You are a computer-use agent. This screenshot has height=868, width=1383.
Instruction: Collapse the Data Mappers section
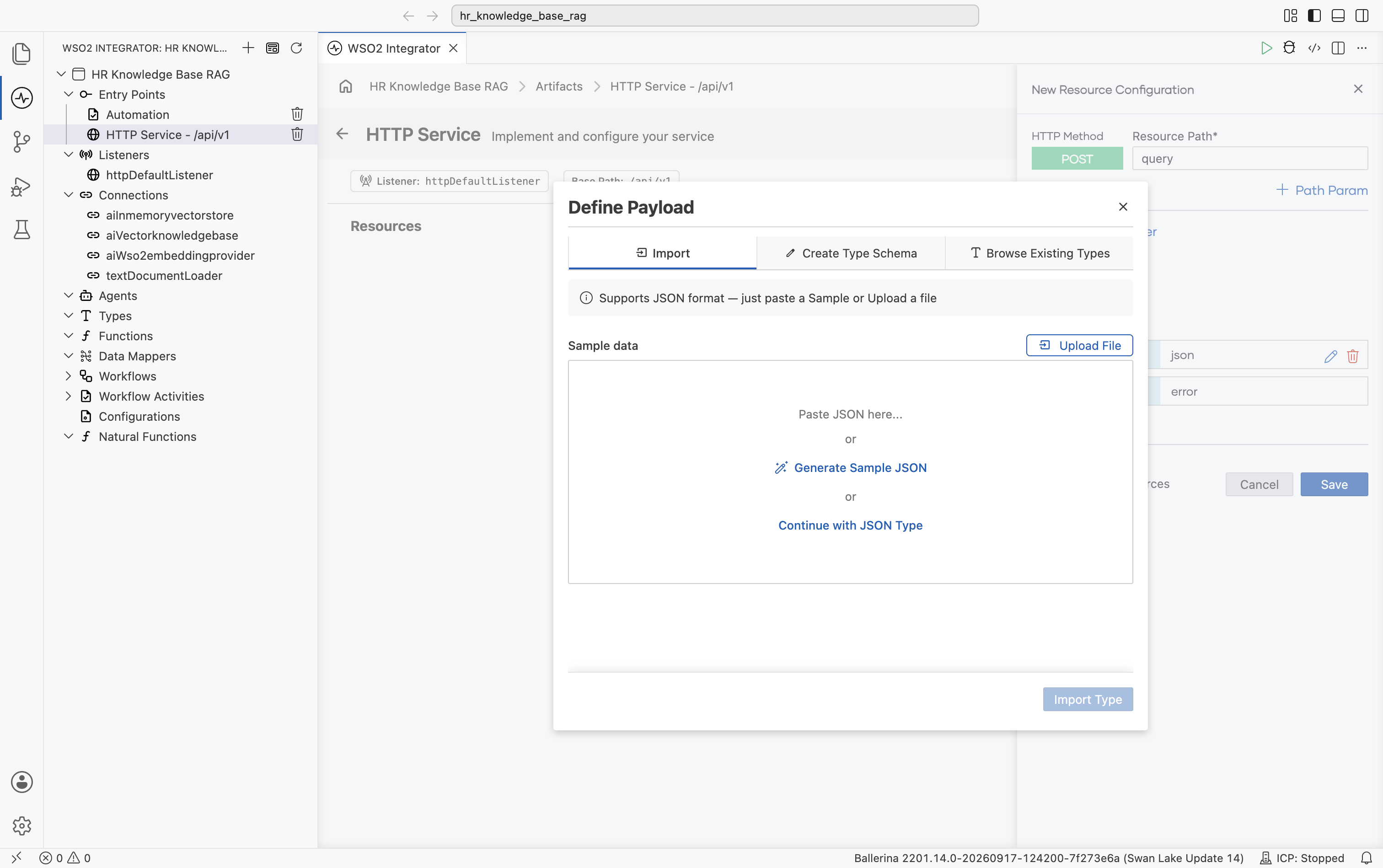pyautogui.click(x=68, y=356)
